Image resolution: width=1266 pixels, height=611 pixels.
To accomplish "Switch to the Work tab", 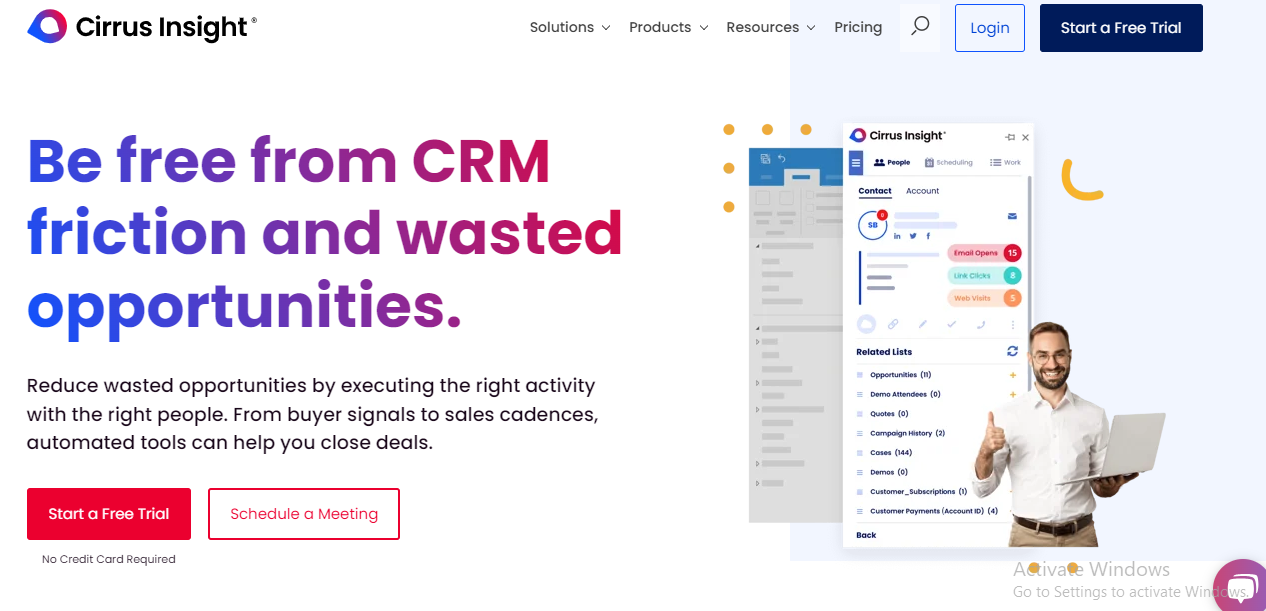I will coord(1006,162).
